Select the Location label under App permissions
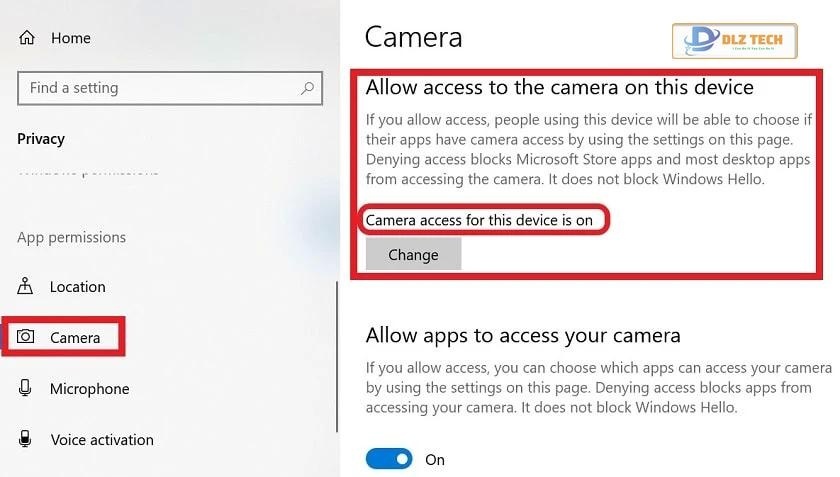The image size is (840, 477). (77, 287)
